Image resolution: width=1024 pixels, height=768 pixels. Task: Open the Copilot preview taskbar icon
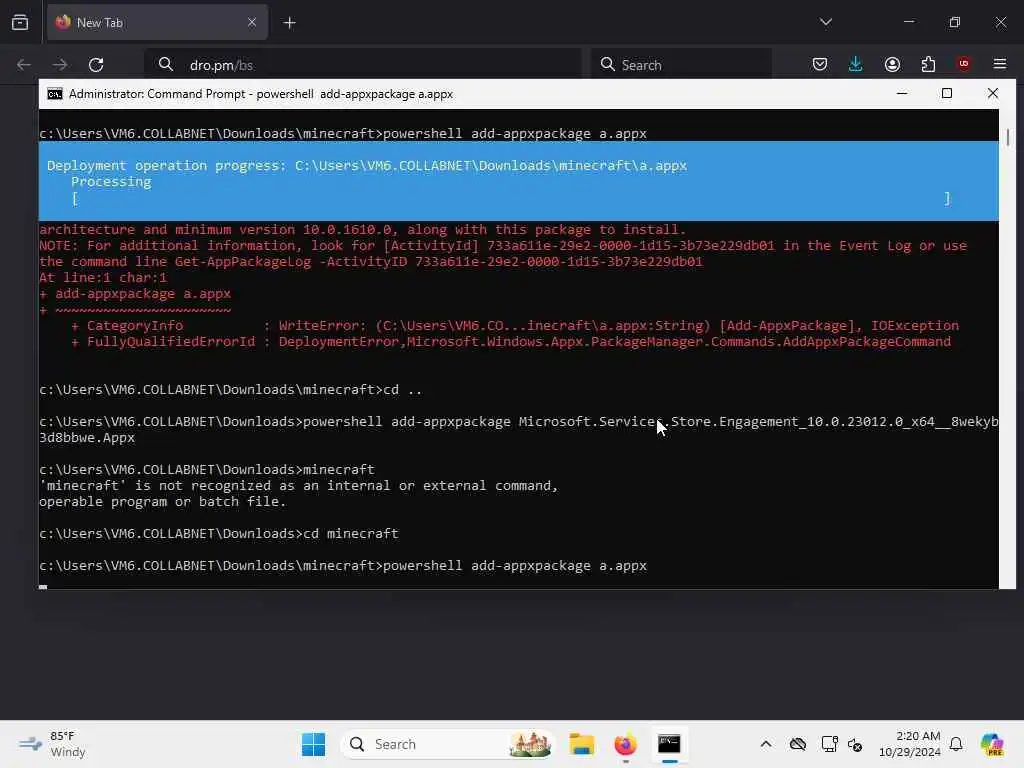992,744
